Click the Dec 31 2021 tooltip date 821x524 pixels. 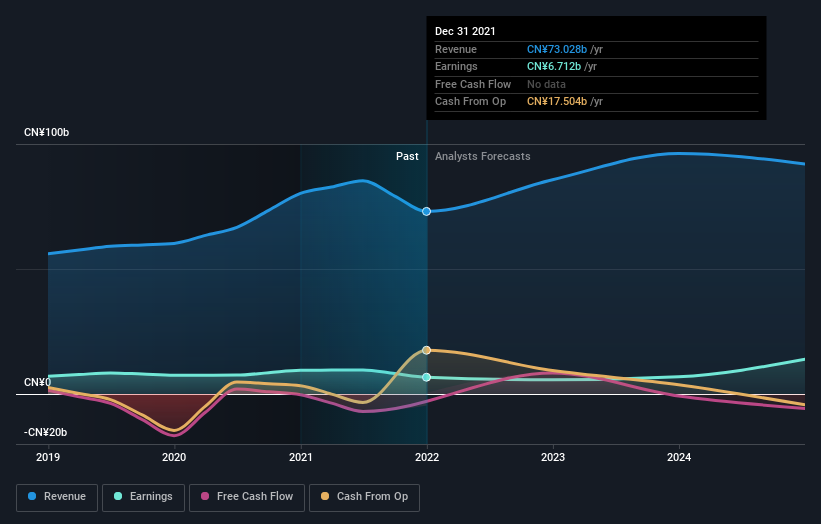pos(465,31)
